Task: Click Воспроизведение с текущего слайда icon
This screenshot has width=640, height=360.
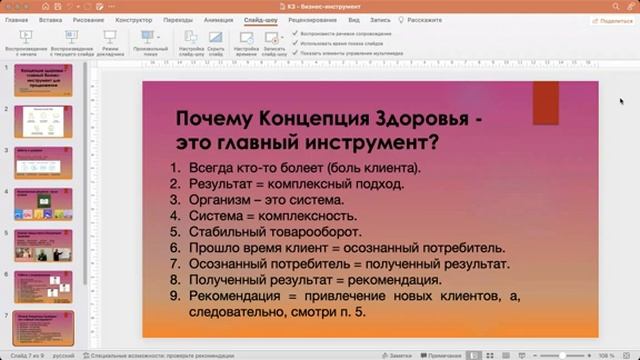Action: pos(72,37)
